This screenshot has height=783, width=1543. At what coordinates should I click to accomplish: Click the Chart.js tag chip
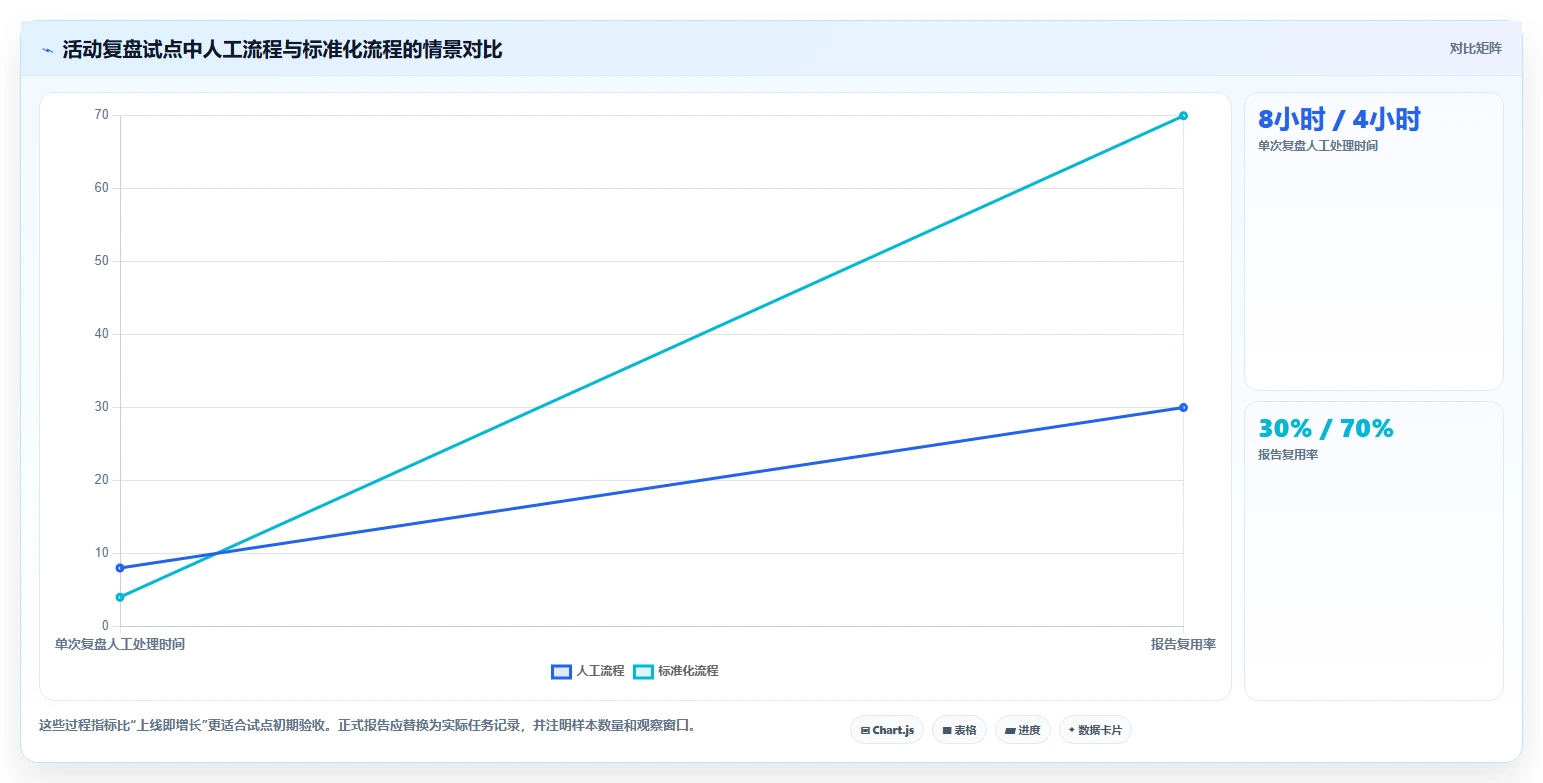click(x=887, y=730)
